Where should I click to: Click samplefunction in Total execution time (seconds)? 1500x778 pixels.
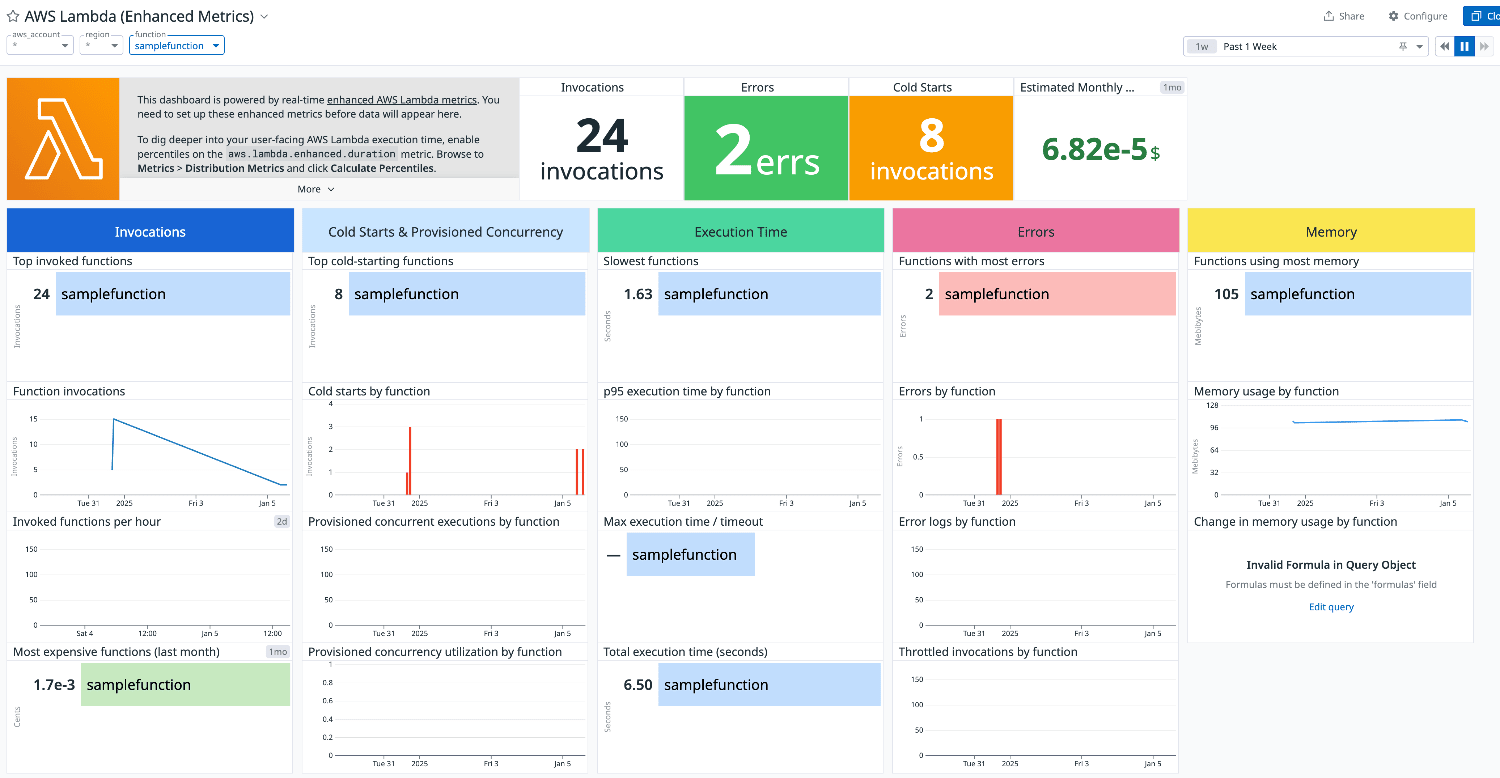[x=769, y=685]
